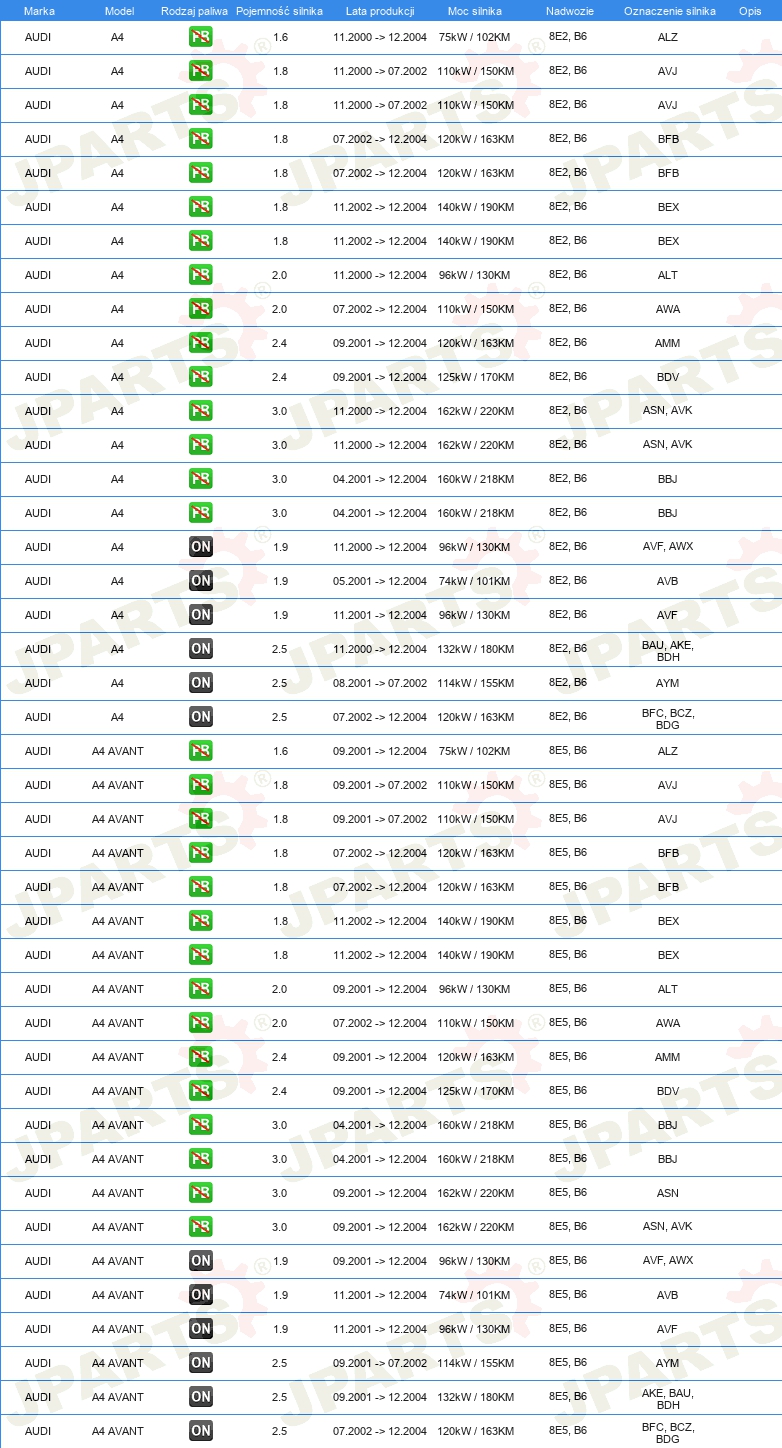The width and height of the screenshot is (782, 1448).
Task: Click diesel ON icon in A4 11.2001 AVF row
Action: coord(201,615)
